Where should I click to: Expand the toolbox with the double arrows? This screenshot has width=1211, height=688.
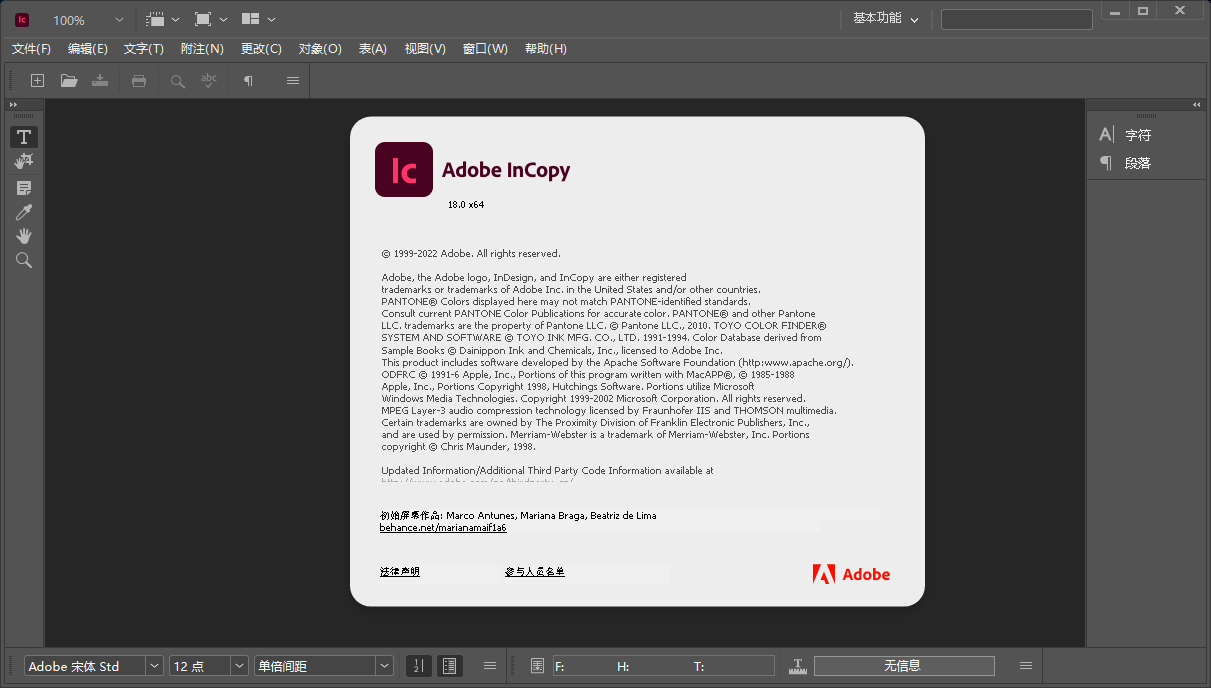coord(14,105)
